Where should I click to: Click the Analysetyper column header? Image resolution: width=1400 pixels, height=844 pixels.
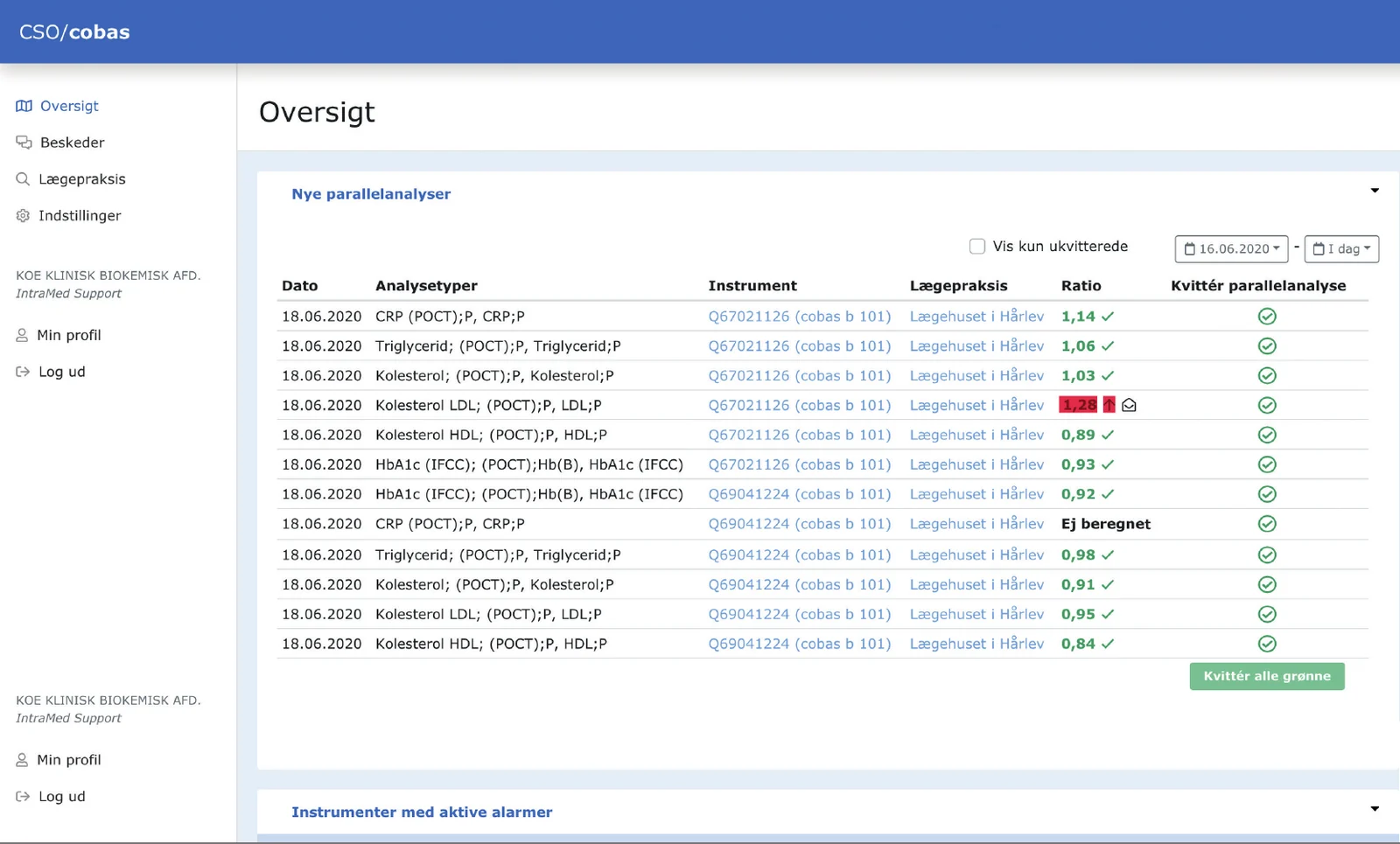tap(426, 286)
